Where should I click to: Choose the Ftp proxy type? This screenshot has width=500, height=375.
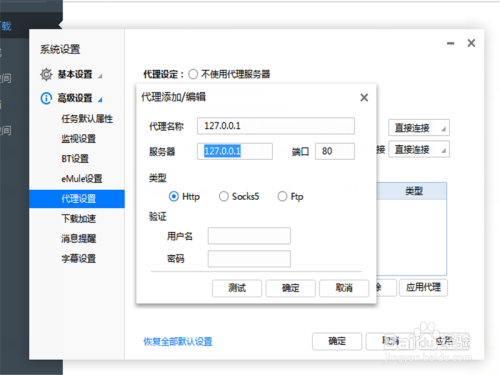pyautogui.click(x=282, y=196)
